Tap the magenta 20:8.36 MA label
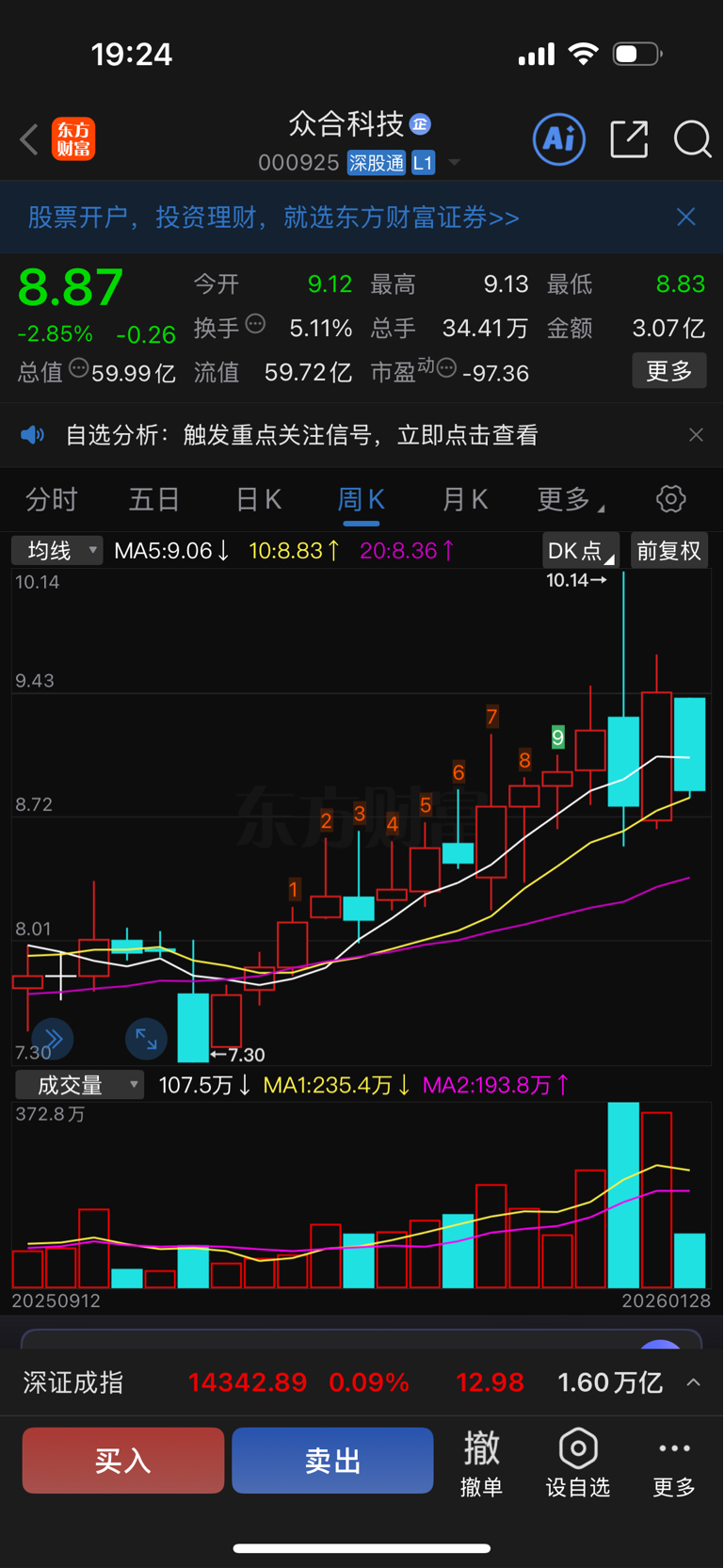The height and width of the screenshot is (1568, 724). tap(407, 551)
